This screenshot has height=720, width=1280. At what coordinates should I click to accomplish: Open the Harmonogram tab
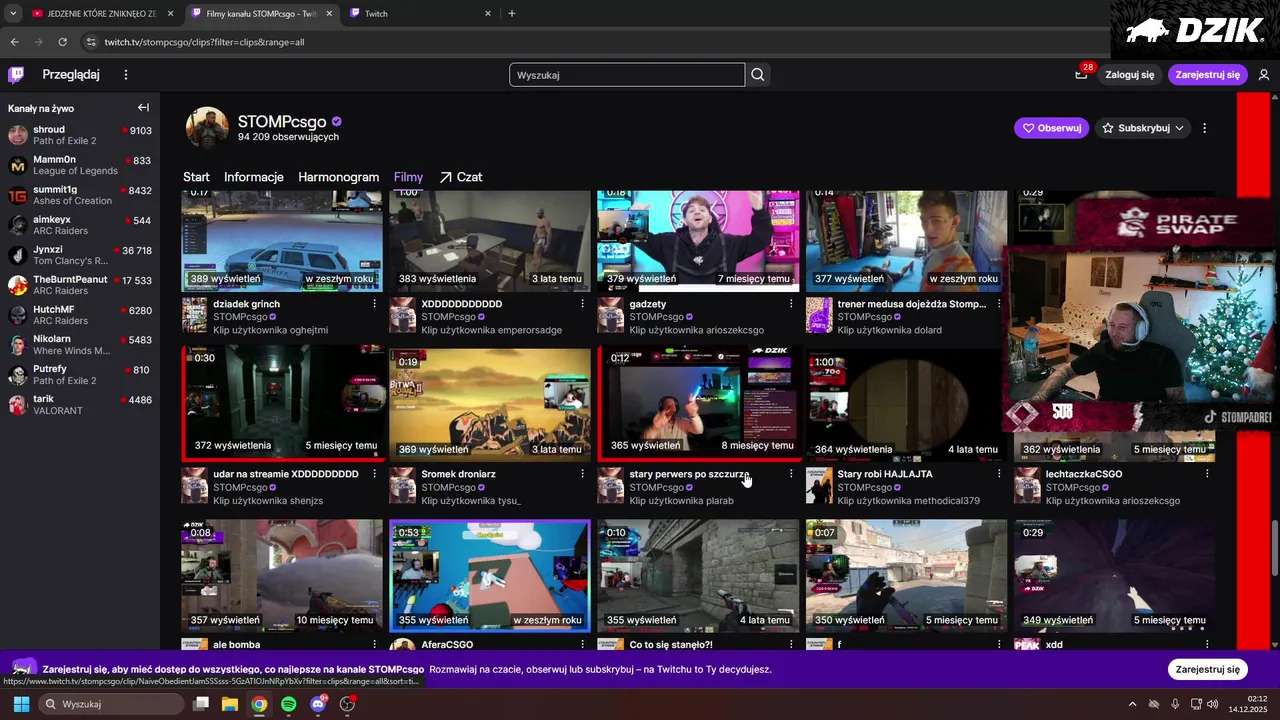click(x=338, y=177)
